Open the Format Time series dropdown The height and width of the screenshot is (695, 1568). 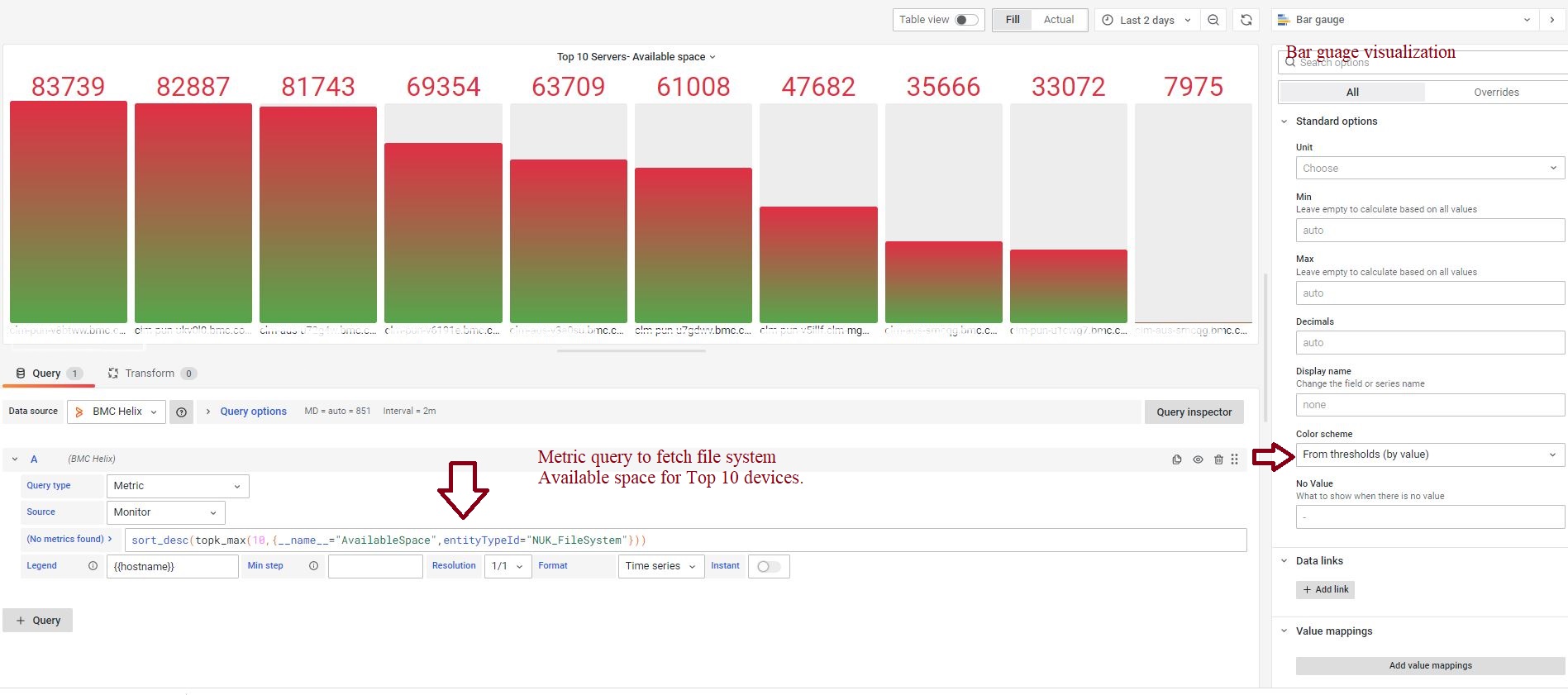[661, 566]
